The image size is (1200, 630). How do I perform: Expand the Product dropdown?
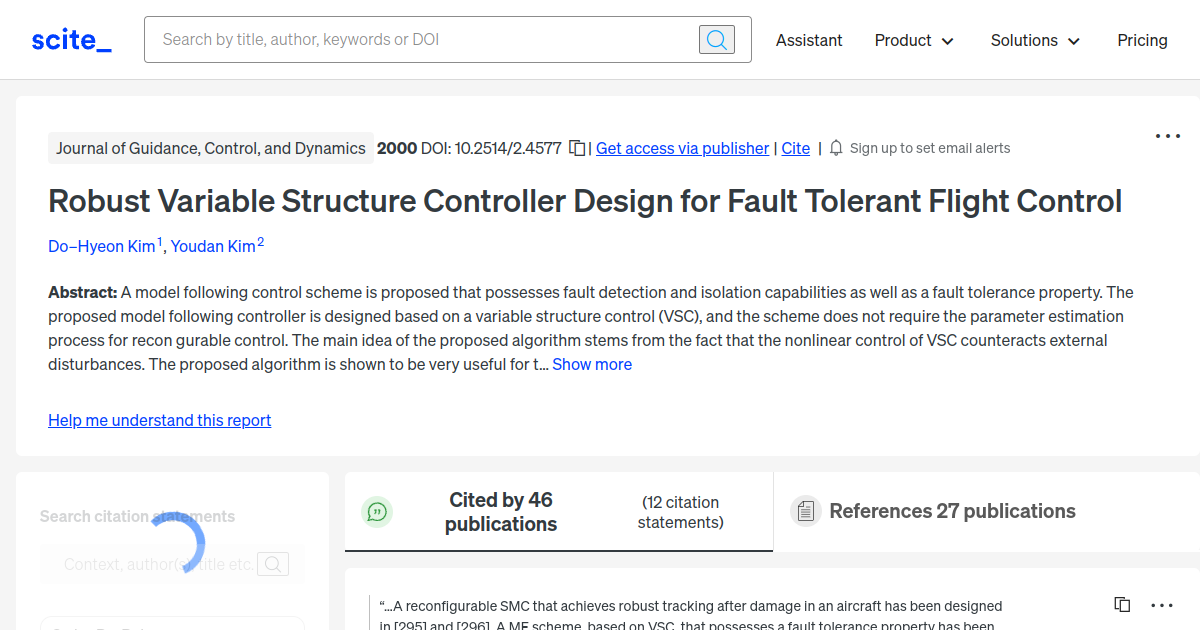point(913,40)
